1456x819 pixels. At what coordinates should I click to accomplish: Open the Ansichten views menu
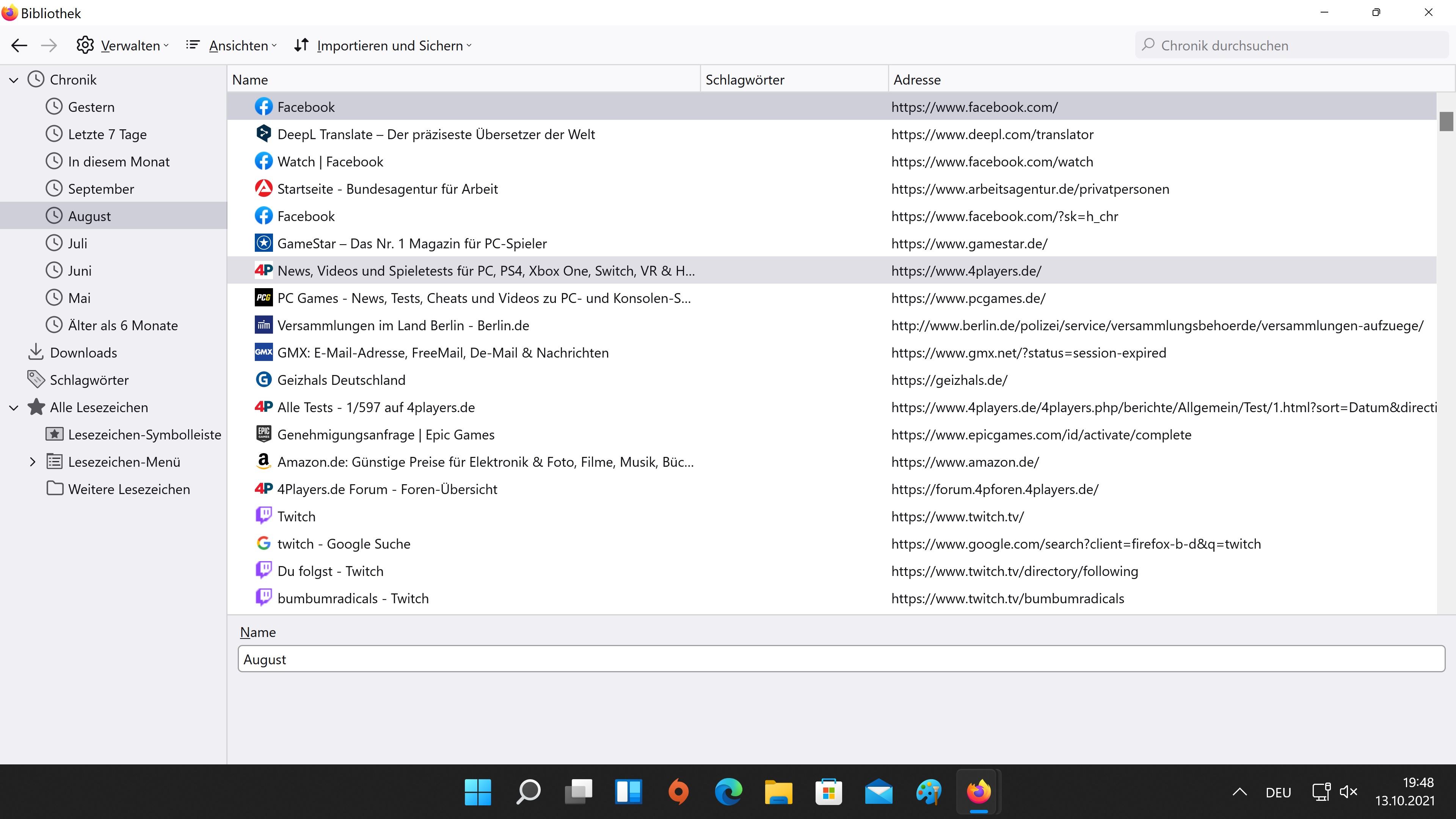coord(231,45)
